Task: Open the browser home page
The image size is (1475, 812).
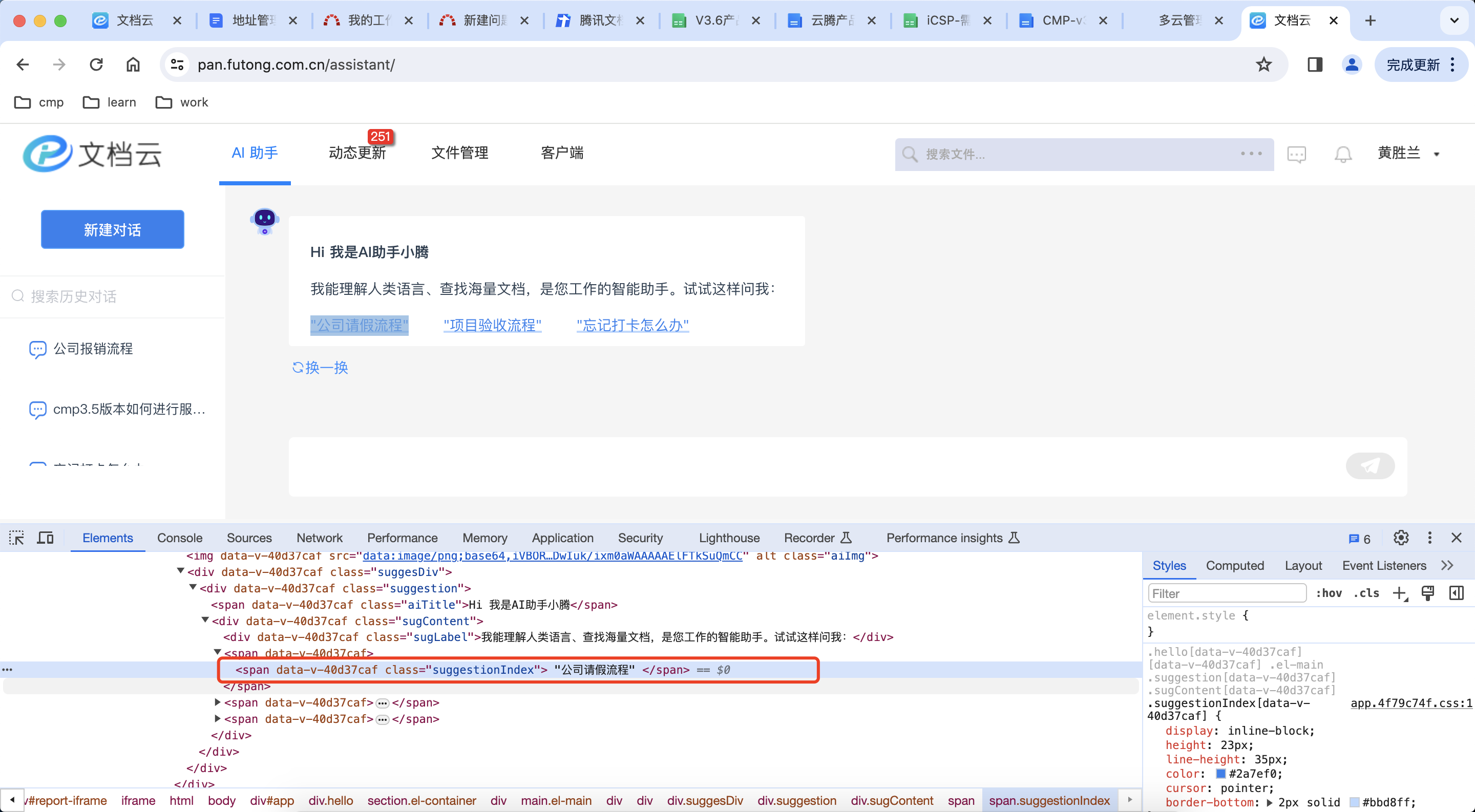Action: click(133, 65)
